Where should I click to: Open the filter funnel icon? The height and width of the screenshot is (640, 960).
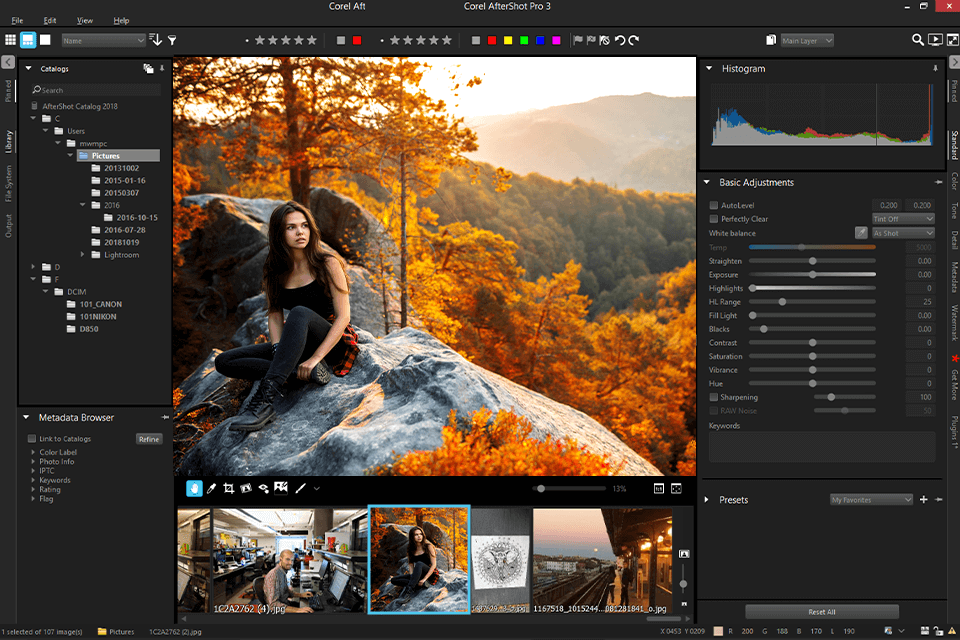point(173,40)
